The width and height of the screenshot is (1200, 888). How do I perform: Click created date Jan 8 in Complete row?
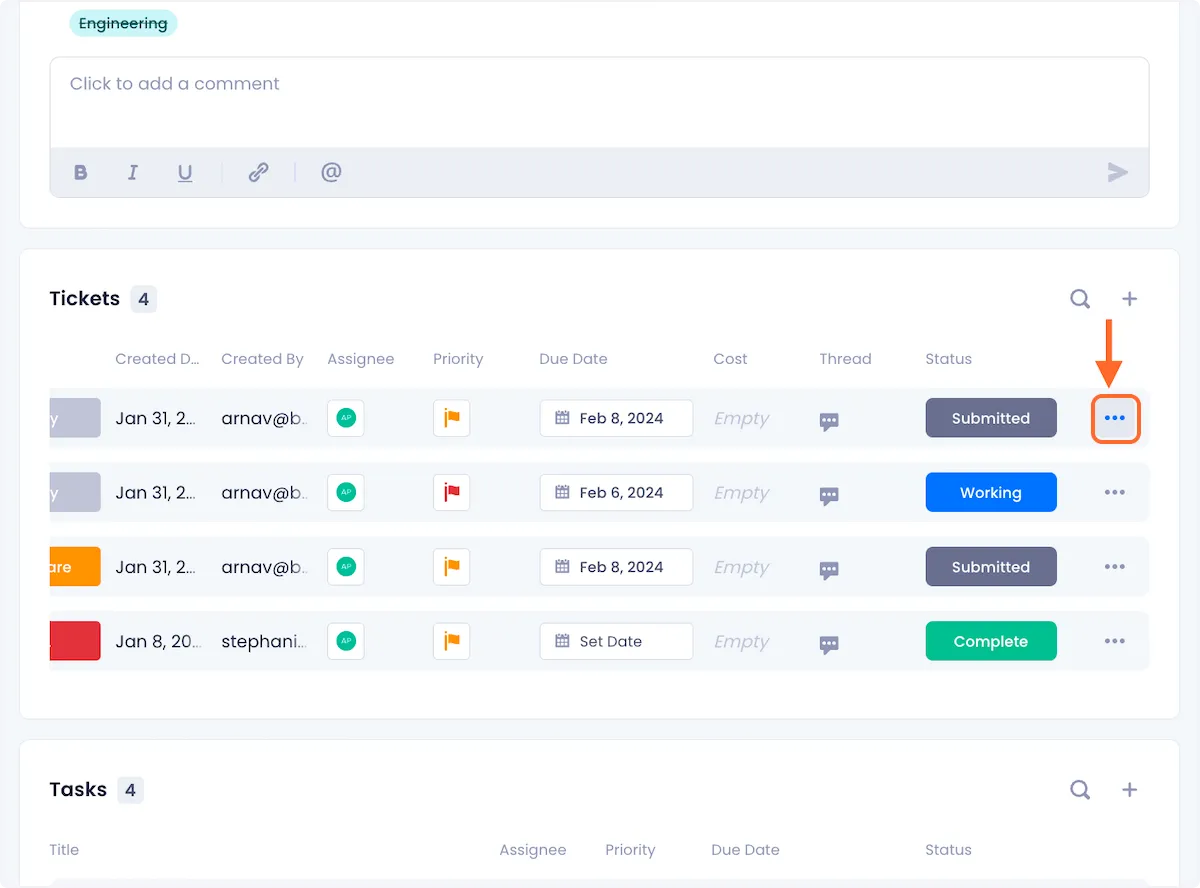(158, 641)
